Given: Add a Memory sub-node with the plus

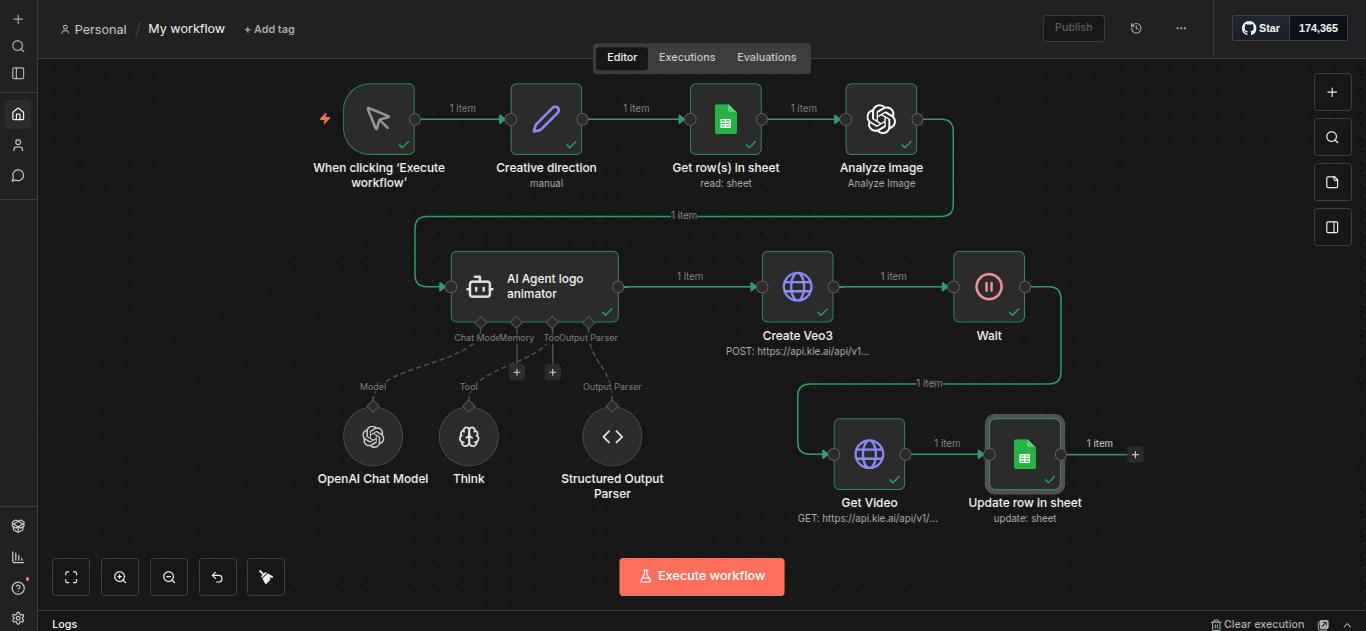Looking at the screenshot, I should tap(517, 372).
